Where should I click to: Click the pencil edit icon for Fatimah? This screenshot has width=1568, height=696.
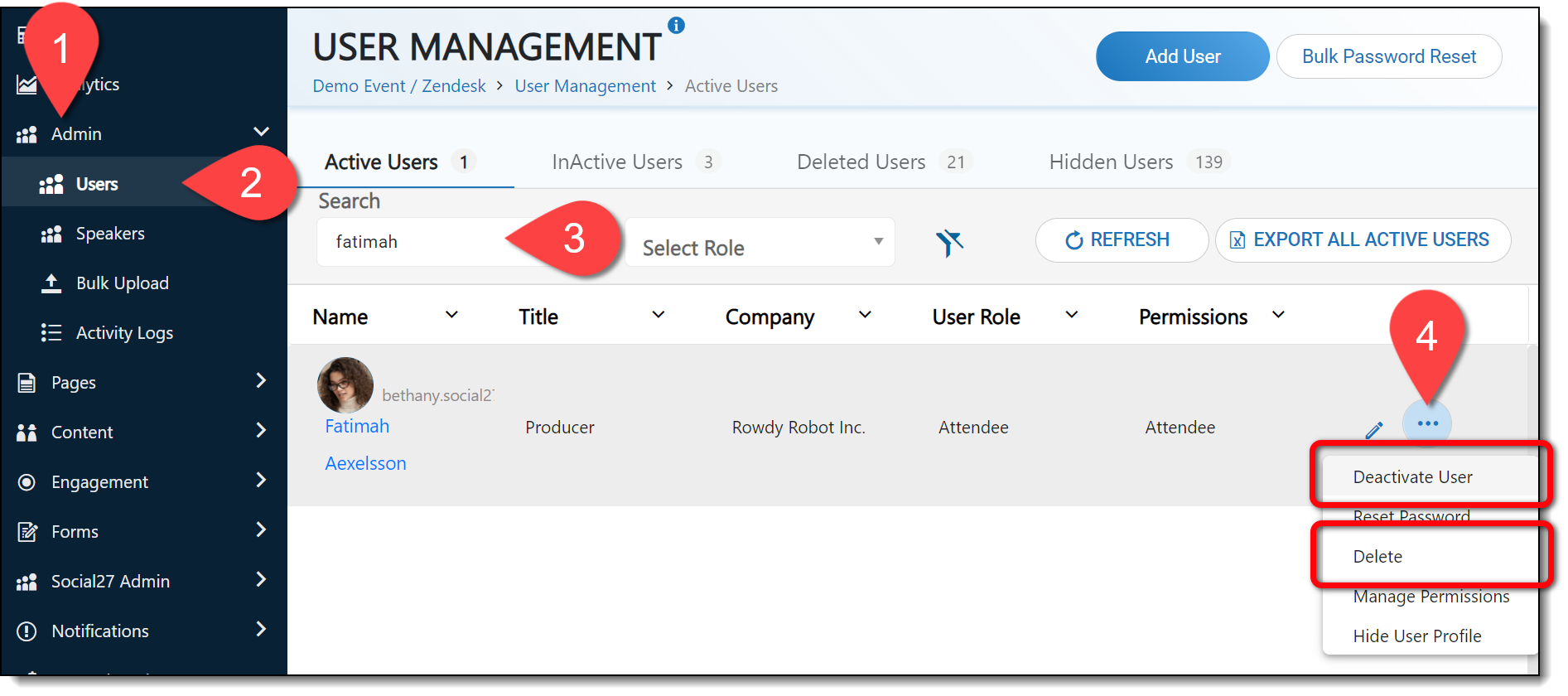pyautogui.click(x=1373, y=429)
